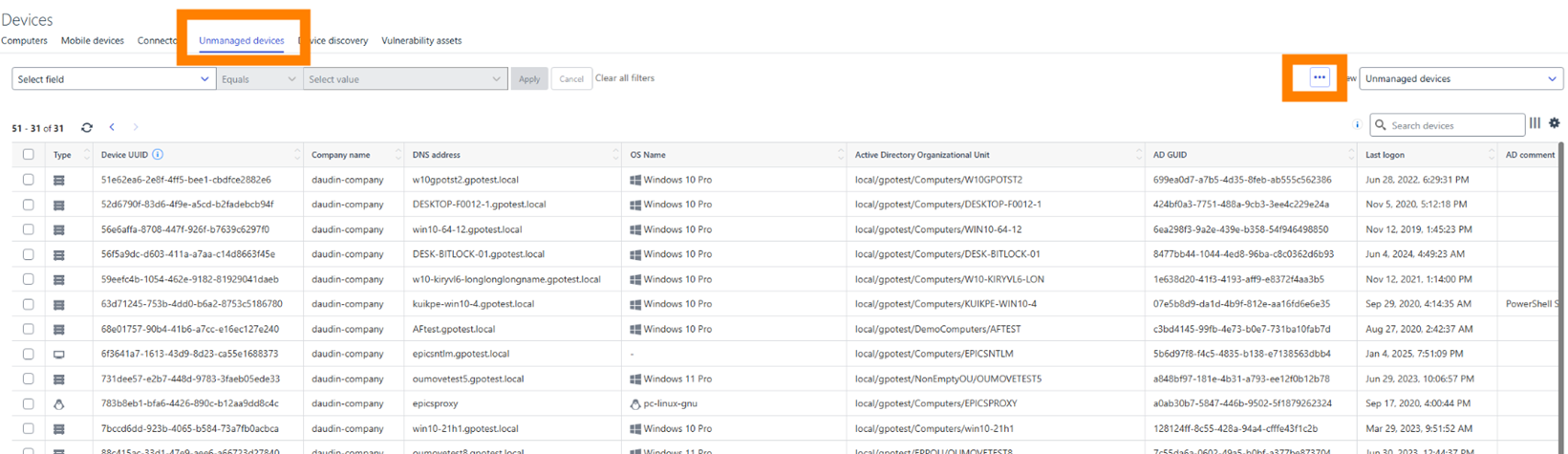Sort by Last logon column arrows
The width and height of the screenshot is (1568, 454).
point(1492,154)
